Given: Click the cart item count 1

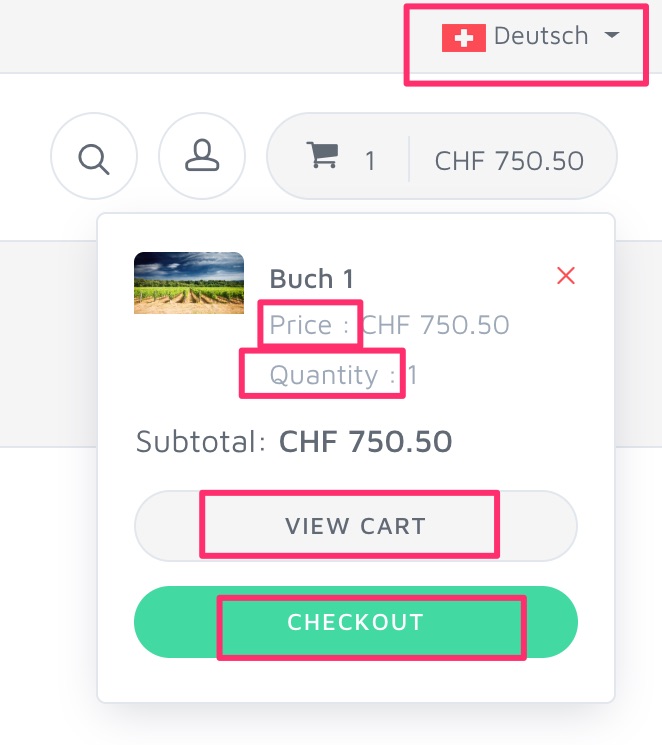Looking at the screenshot, I should (370, 161).
